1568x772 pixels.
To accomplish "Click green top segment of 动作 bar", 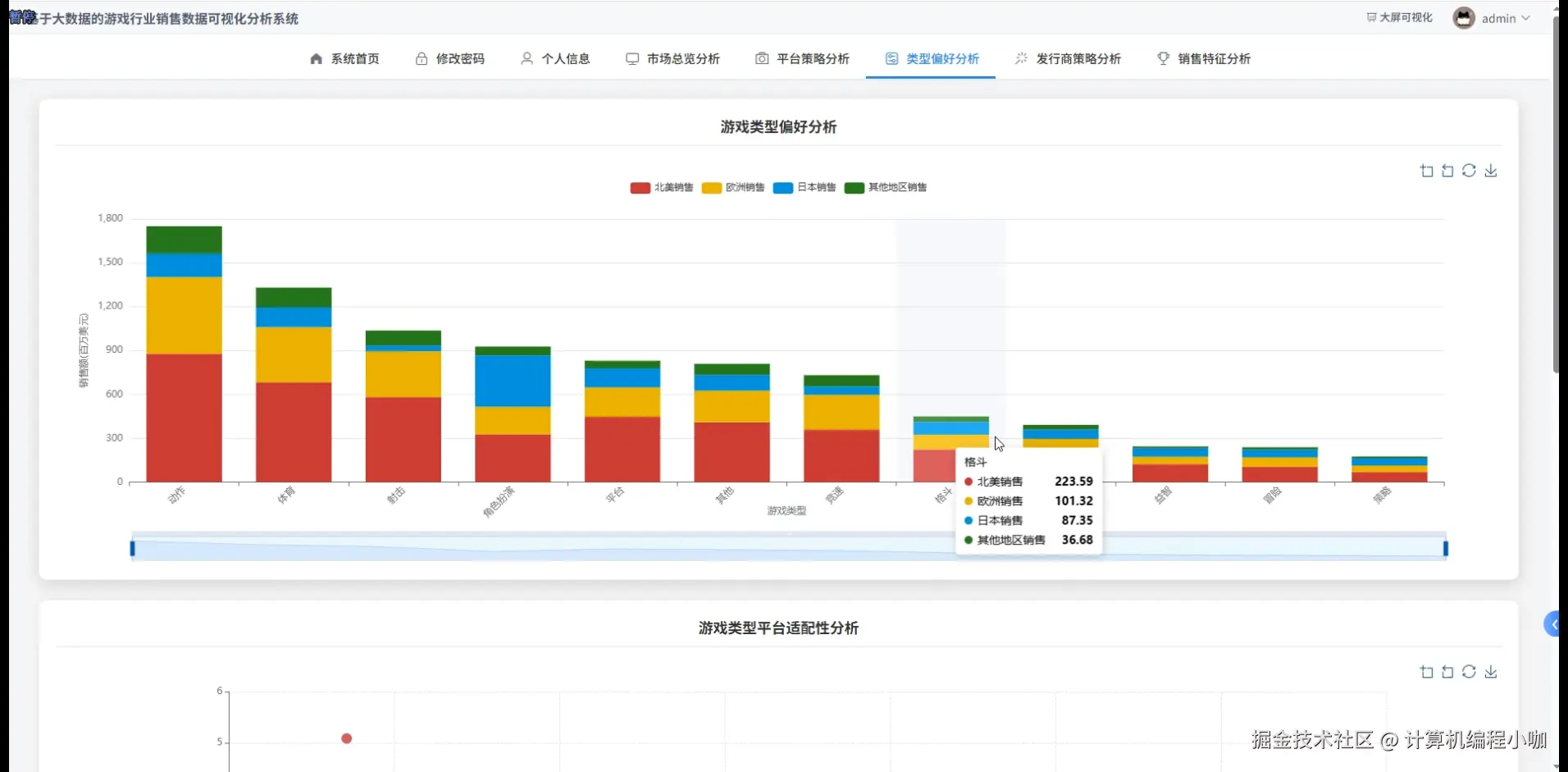I will coord(184,240).
